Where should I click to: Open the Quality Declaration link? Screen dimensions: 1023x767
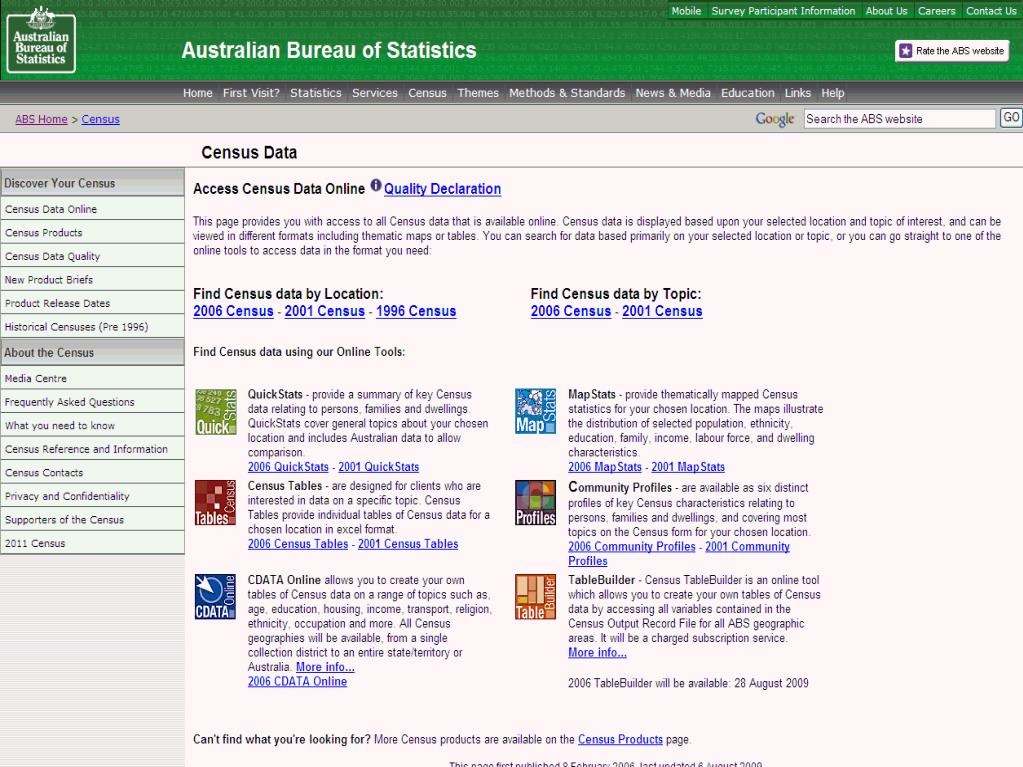pos(442,188)
